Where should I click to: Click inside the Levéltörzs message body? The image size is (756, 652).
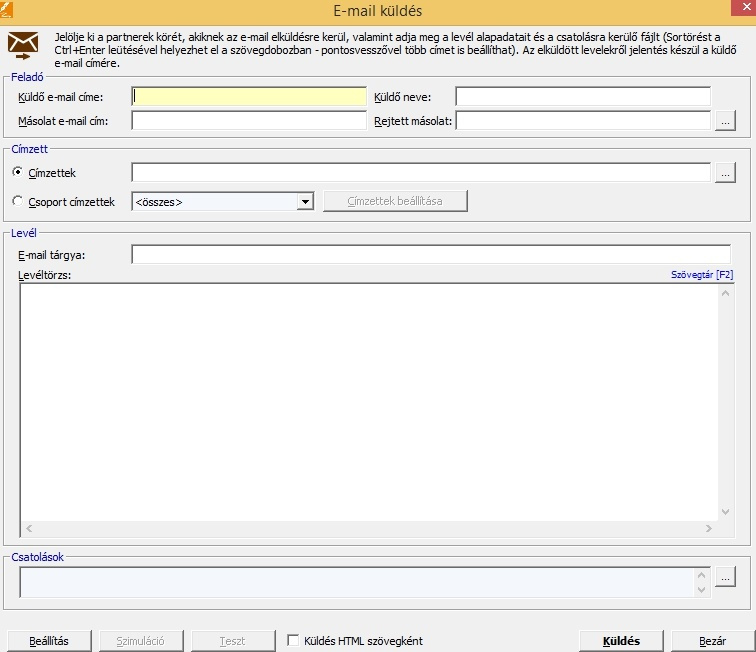click(368, 400)
